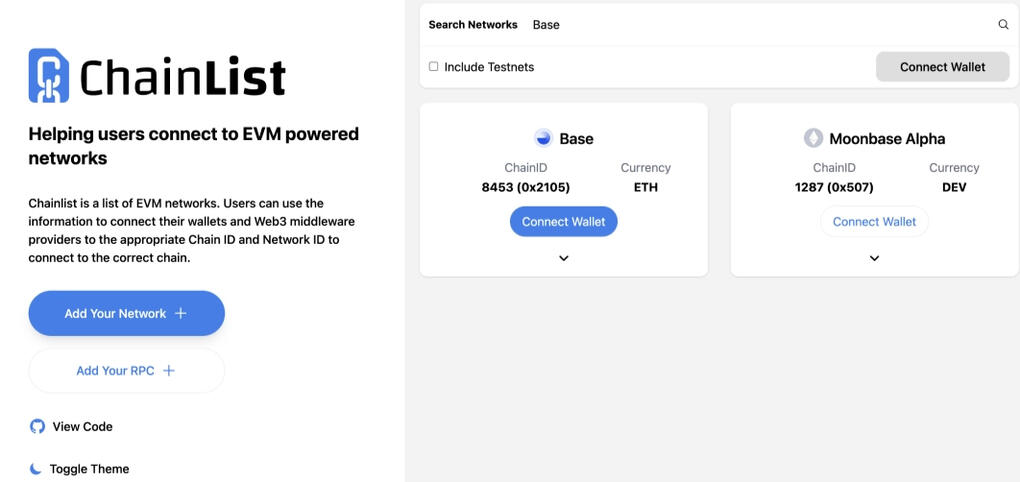Click the Base network logo icon
Viewport: 1020px width, 482px height.
coord(543,139)
